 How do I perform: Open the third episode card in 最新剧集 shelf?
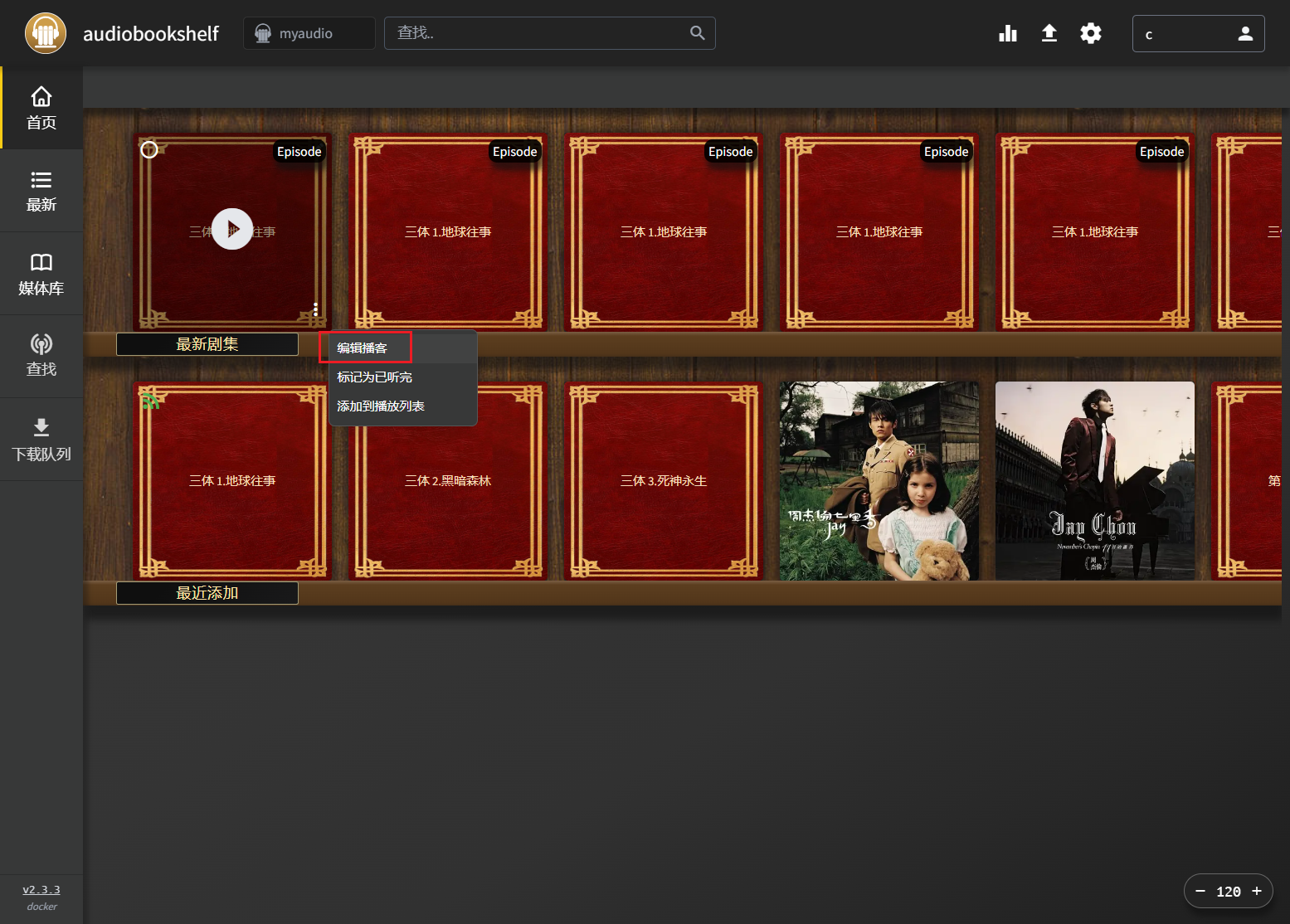(664, 232)
